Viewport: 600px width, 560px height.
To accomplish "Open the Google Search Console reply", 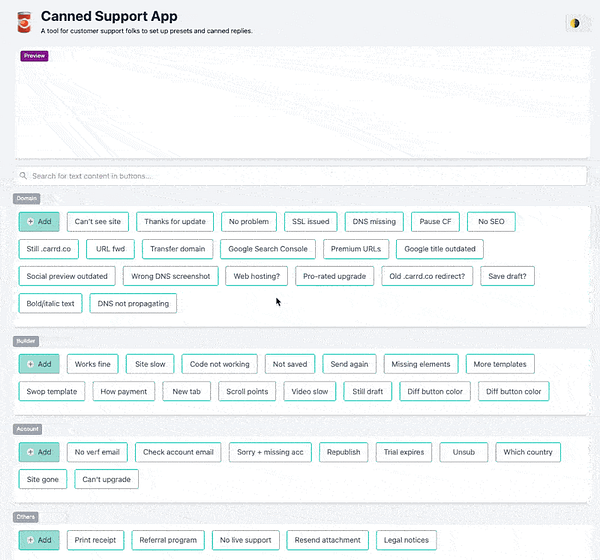I will point(268,249).
